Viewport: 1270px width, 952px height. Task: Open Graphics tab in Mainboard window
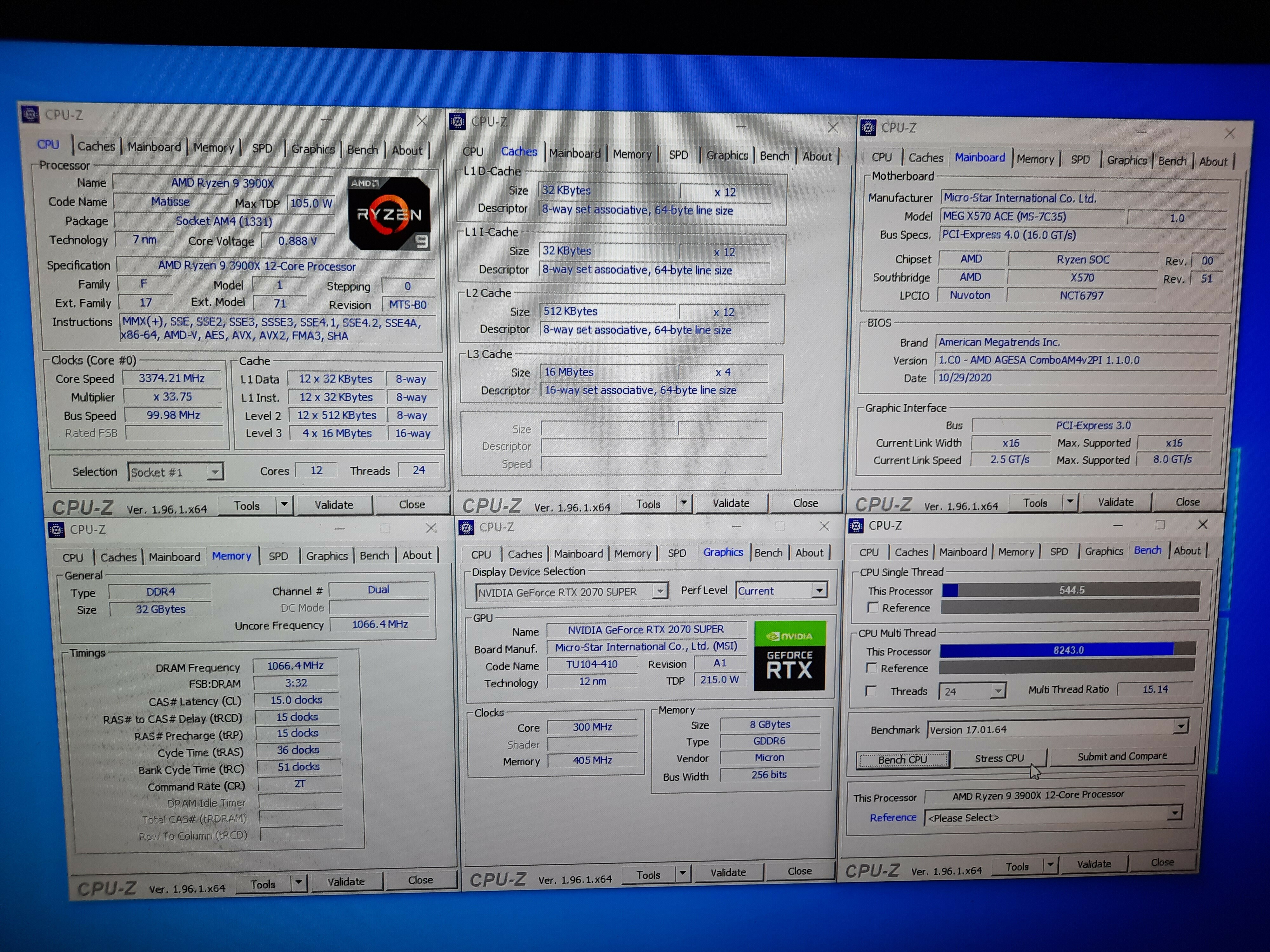coord(1126,161)
